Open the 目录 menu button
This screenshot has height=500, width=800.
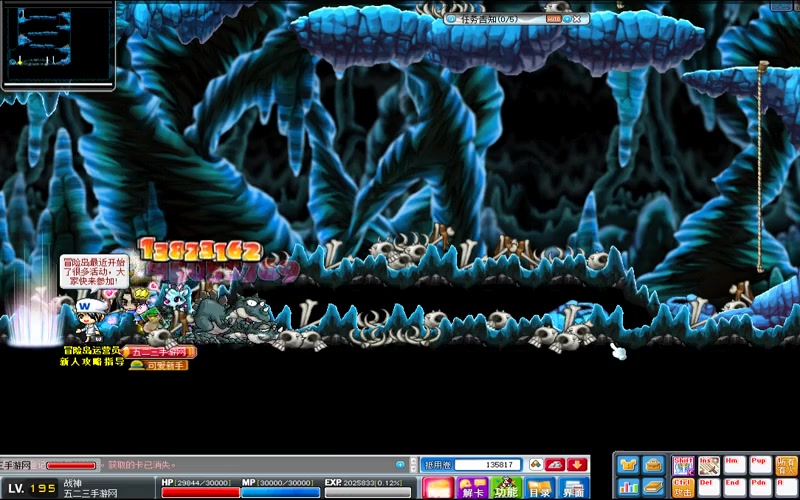pos(540,488)
